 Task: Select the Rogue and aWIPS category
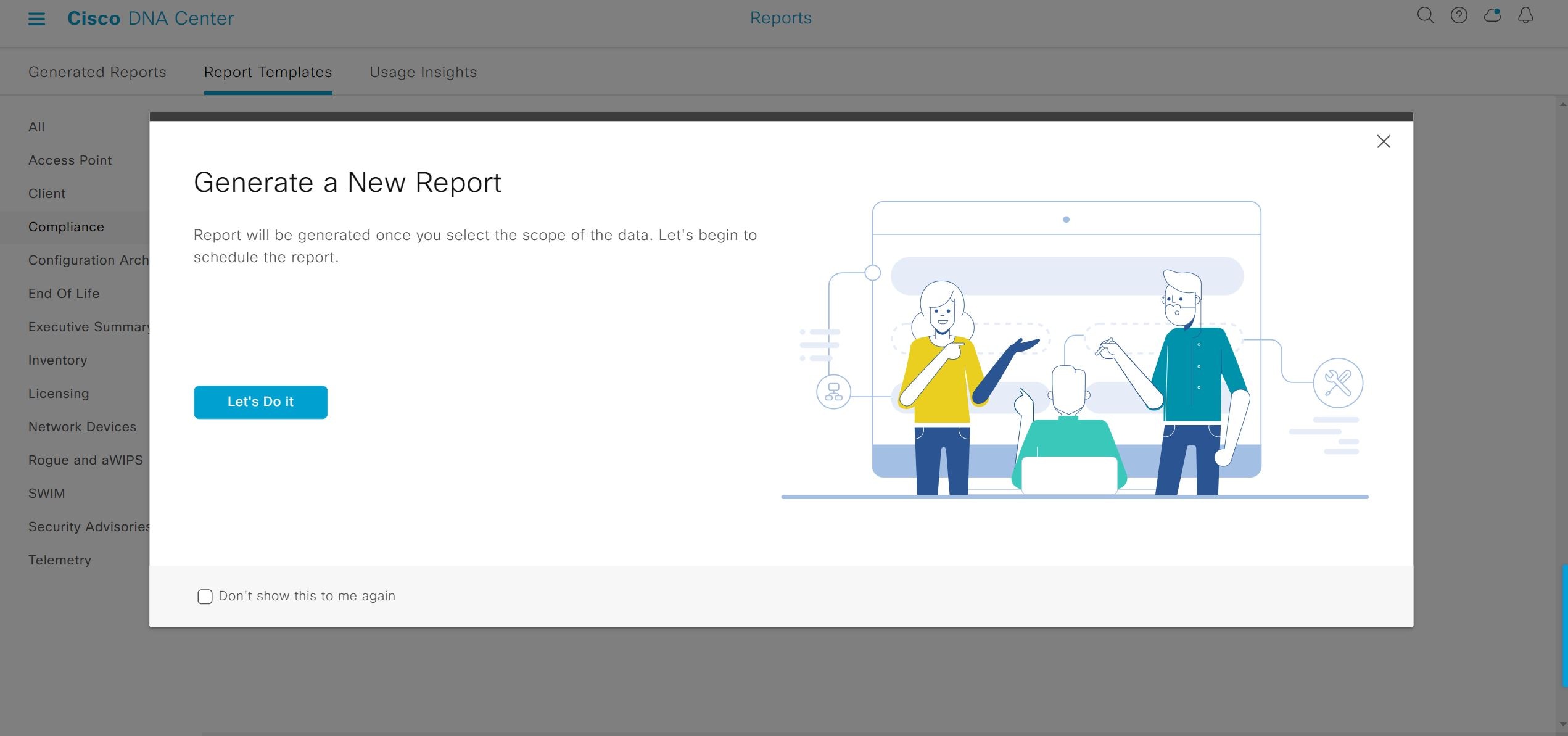pyautogui.click(x=85, y=460)
